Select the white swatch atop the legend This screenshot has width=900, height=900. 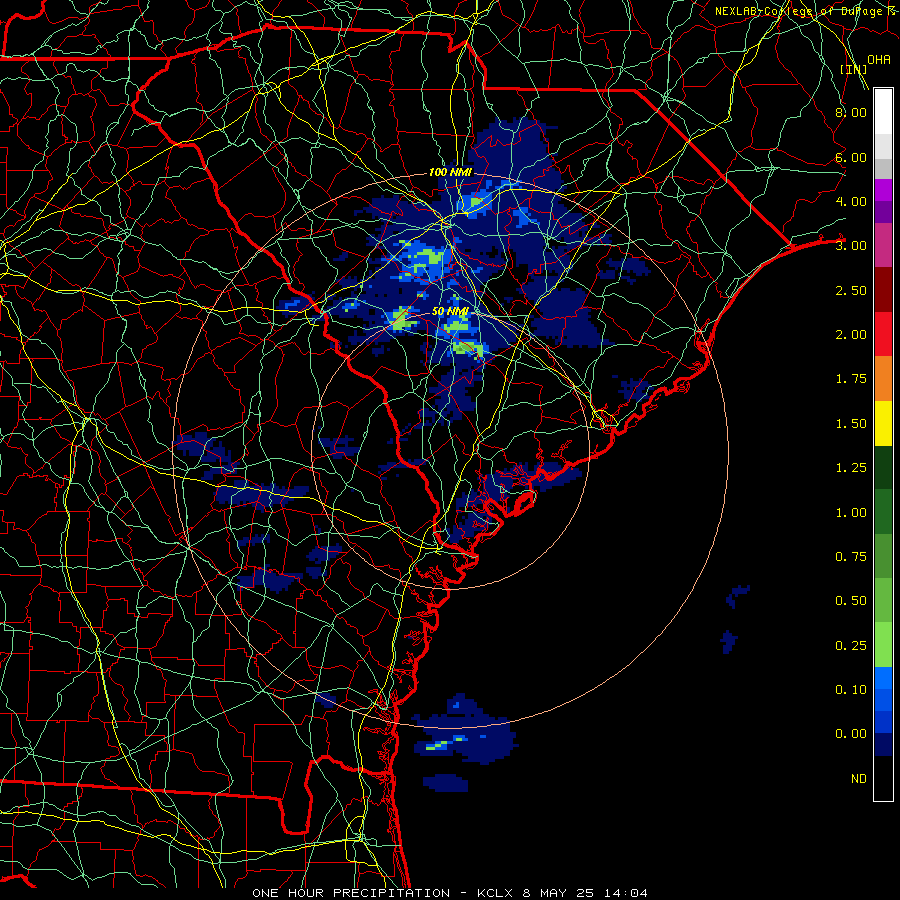883,112
